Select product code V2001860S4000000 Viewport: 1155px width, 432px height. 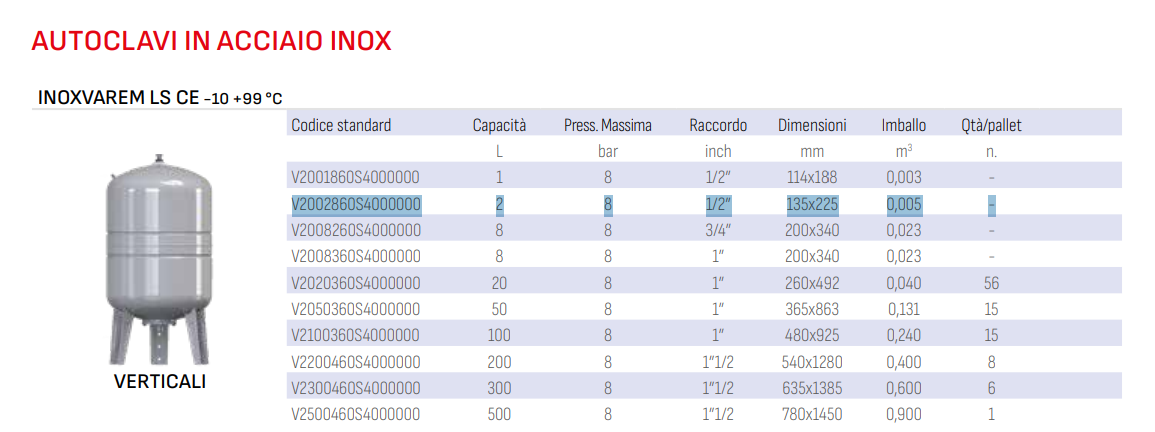(x=356, y=178)
